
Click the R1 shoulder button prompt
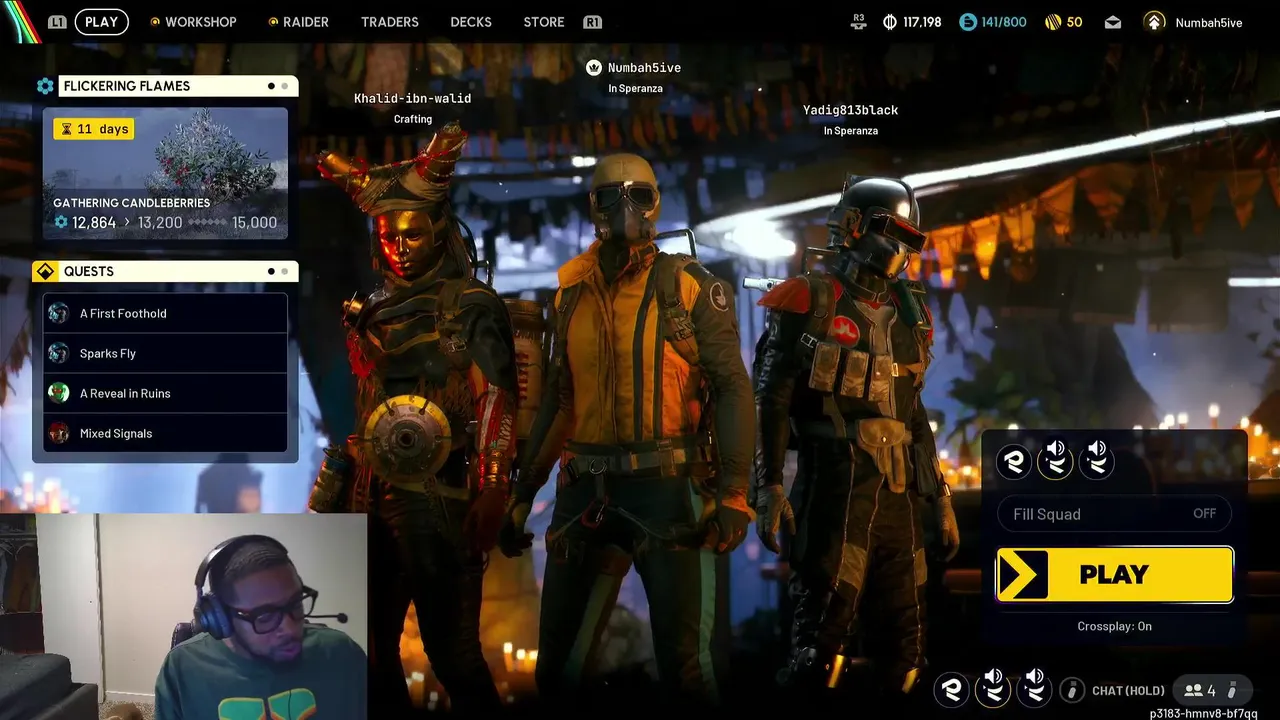[x=592, y=22]
